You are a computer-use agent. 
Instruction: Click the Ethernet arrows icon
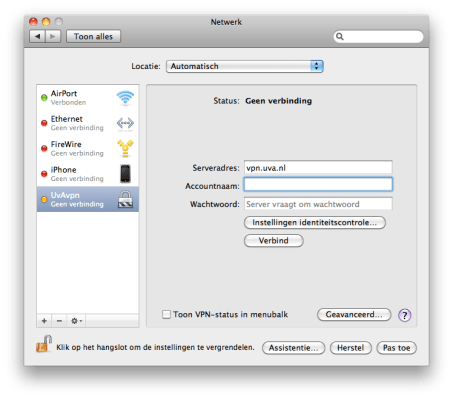tap(125, 123)
